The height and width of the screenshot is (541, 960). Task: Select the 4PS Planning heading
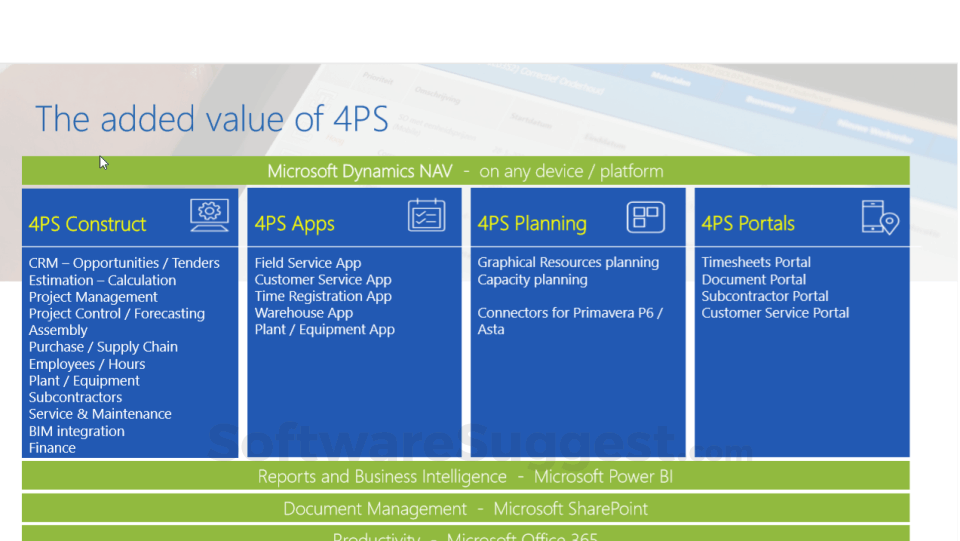pos(532,224)
